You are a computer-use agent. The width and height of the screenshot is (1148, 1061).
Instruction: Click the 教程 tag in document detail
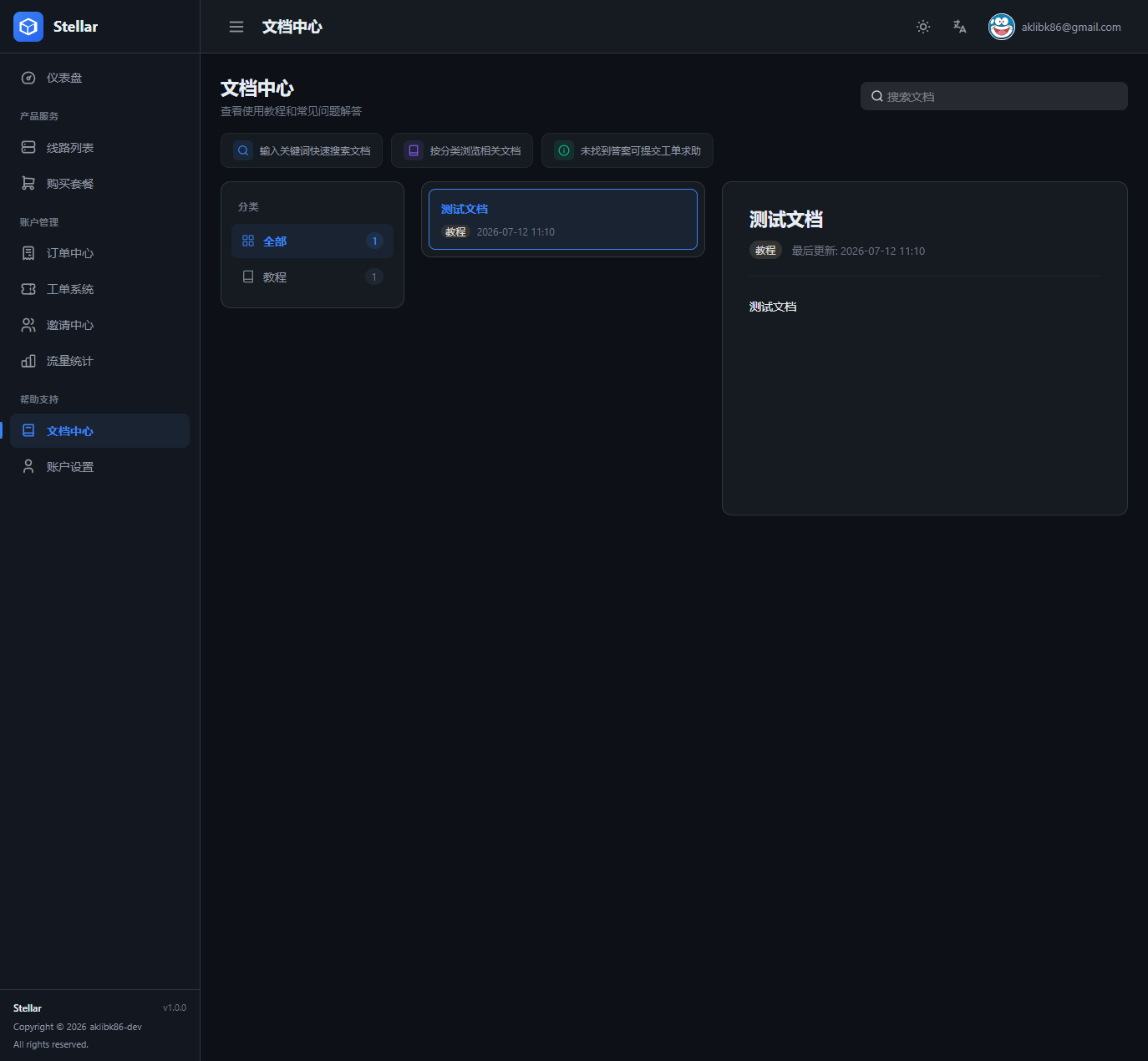[x=765, y=251]
